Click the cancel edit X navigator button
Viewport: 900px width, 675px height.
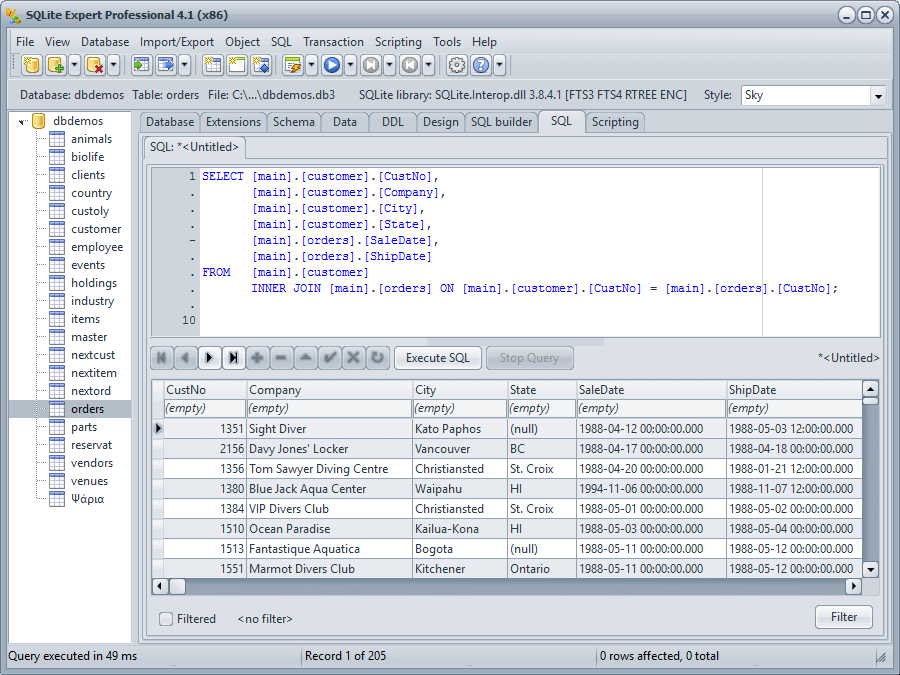point(353,358)
